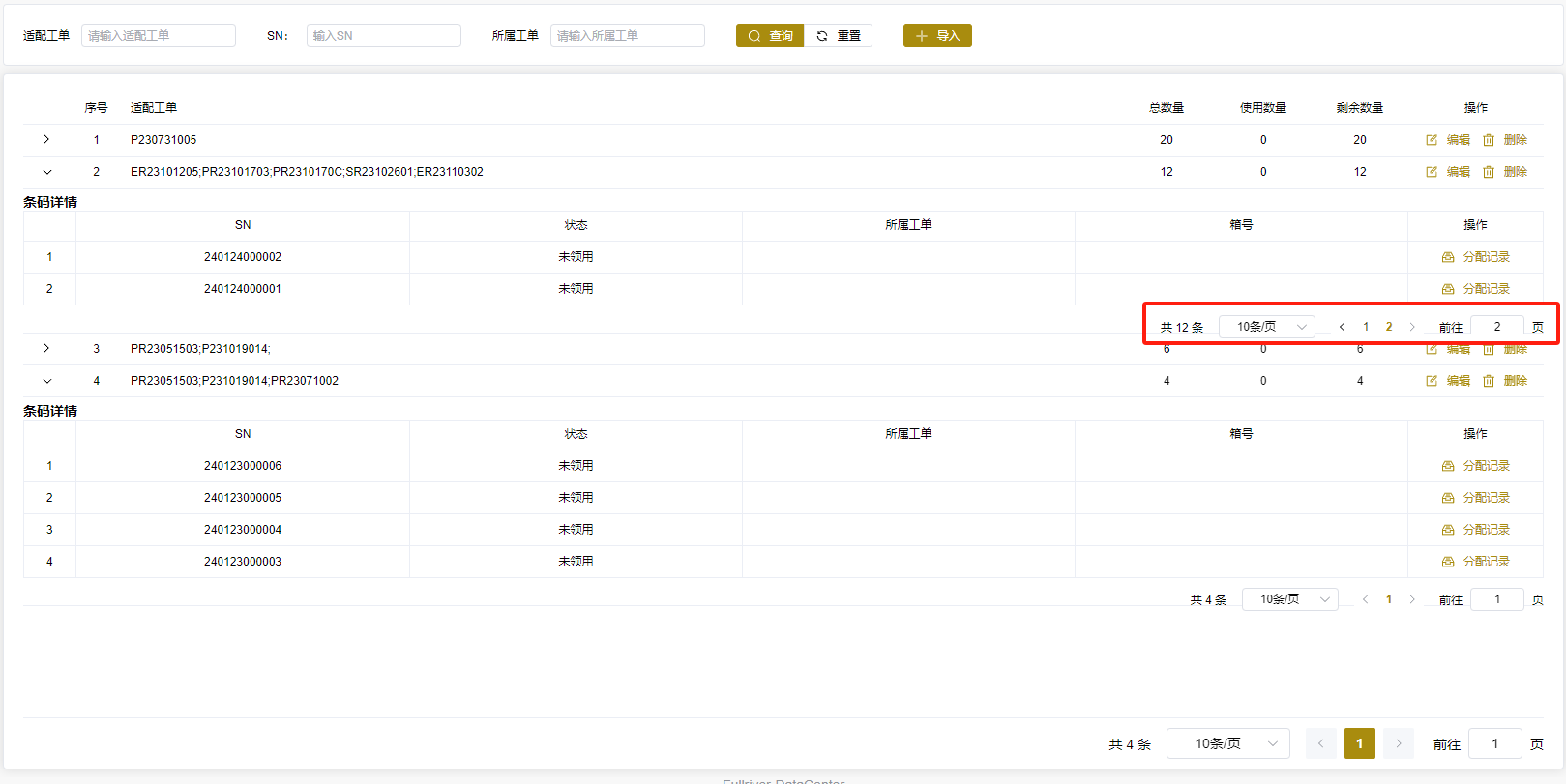Screen dimensions: 1566x784
Task: Expand row 3 PR23051503;P231019014;
Action: pos(46,349)
